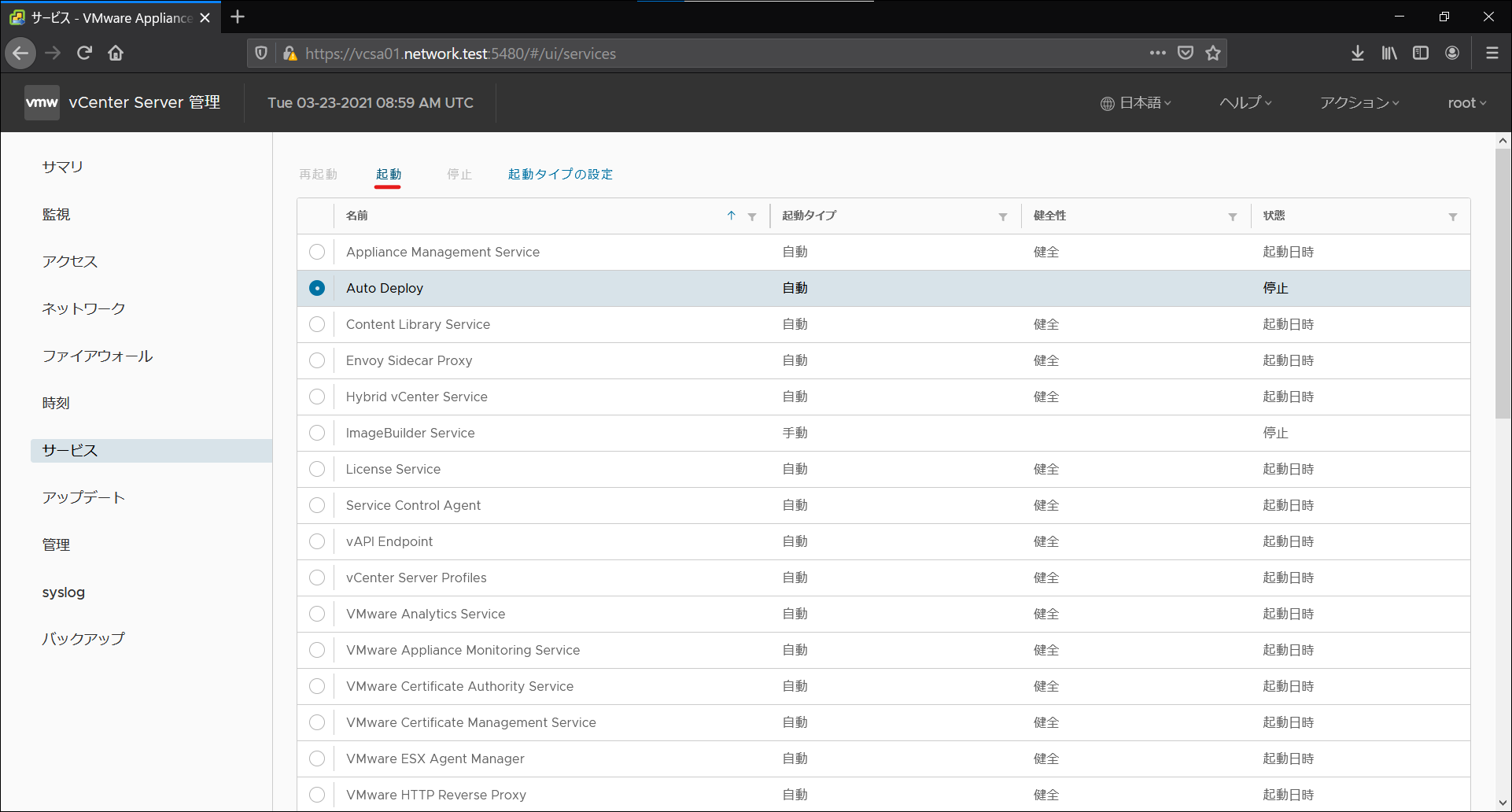Viewport: 1512px width, 812px height.
Task: Open Firefox account icon
Action: pyautogui.click(x=1452, y=53)
